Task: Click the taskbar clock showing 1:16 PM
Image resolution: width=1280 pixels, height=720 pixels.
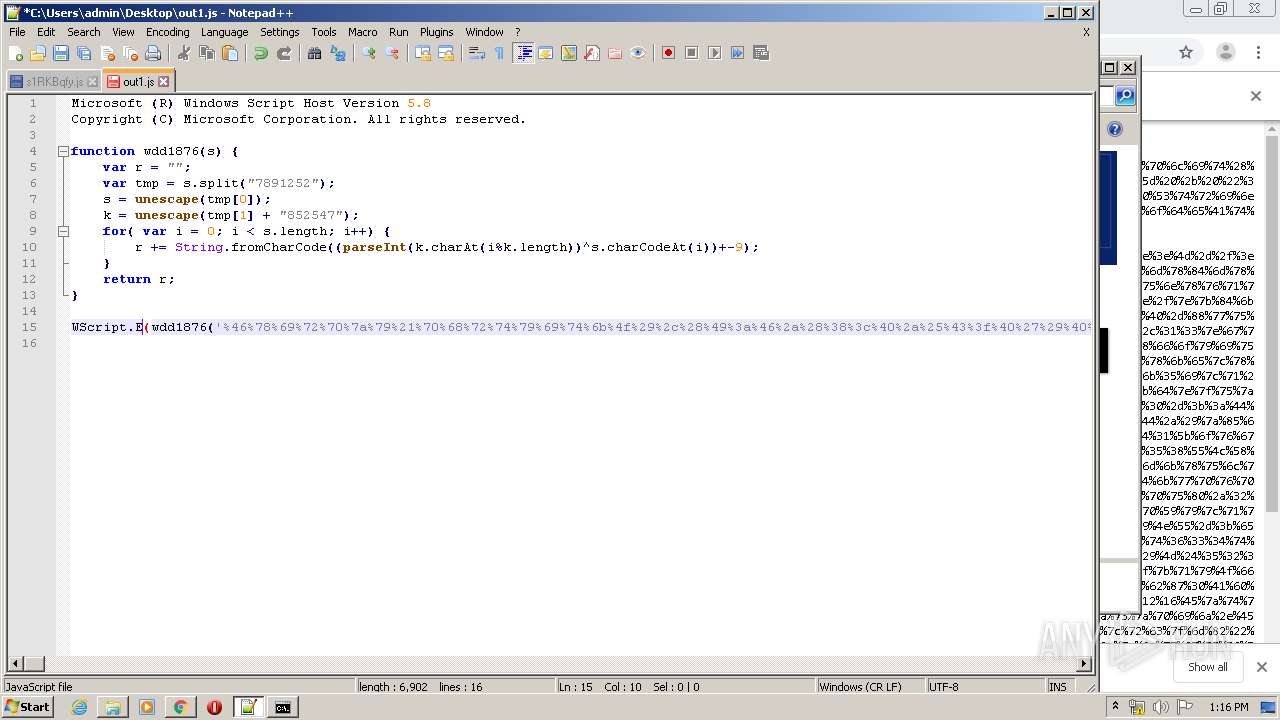Action: (x=1229, y=707)
